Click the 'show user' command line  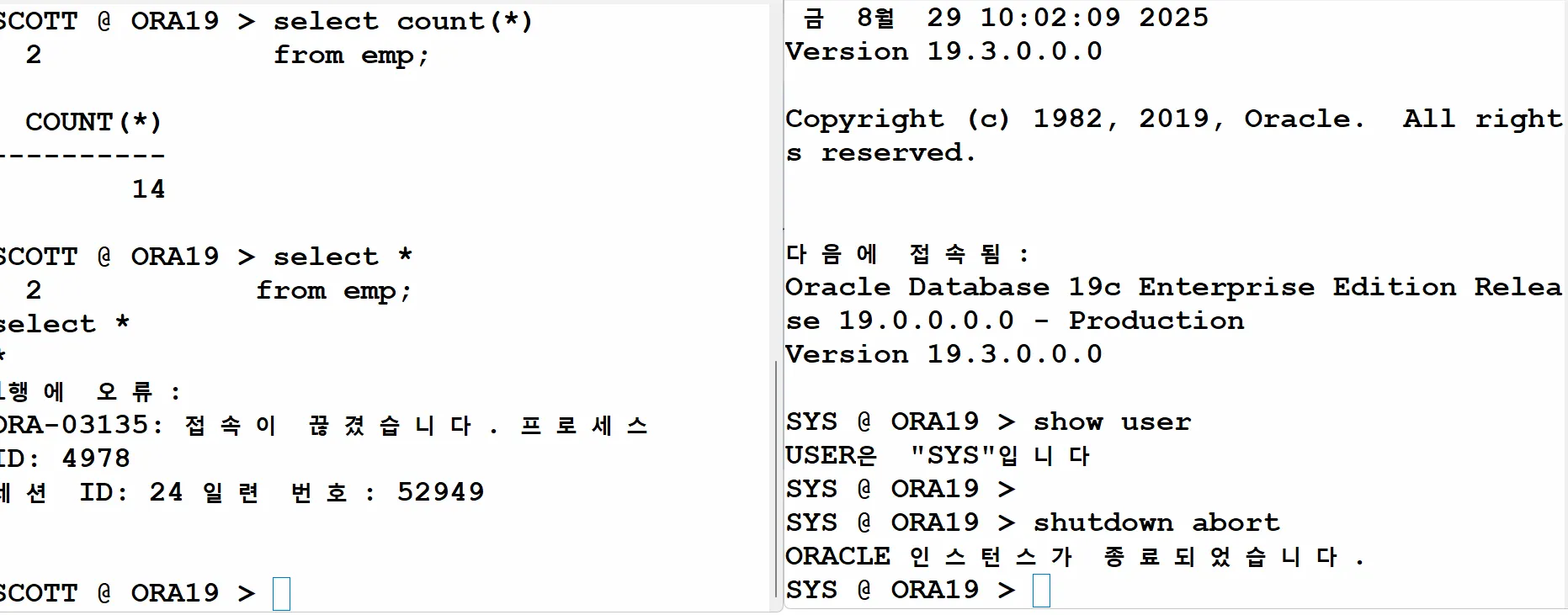[988, 421]
